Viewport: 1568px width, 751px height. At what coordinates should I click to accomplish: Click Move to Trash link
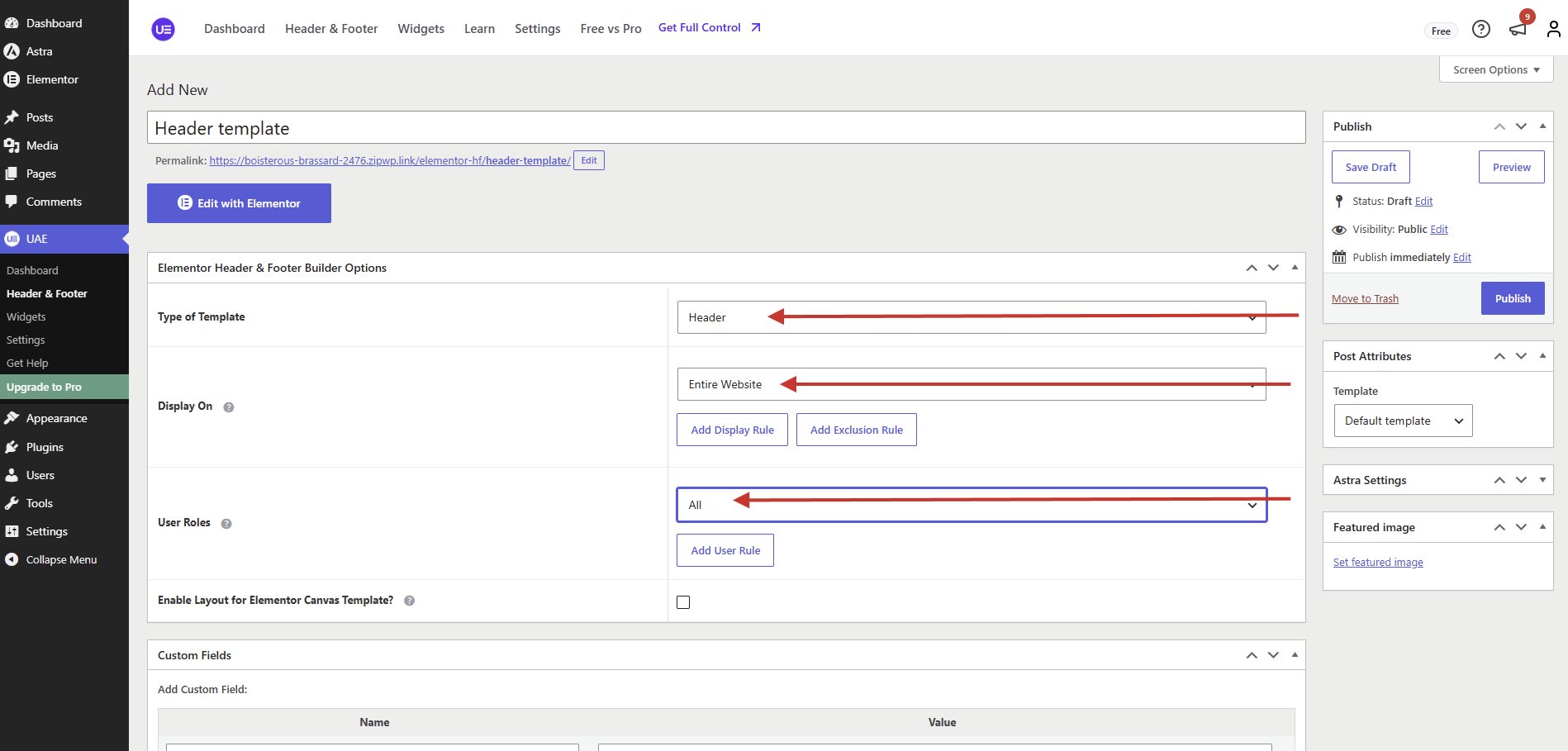(1365, 299)
